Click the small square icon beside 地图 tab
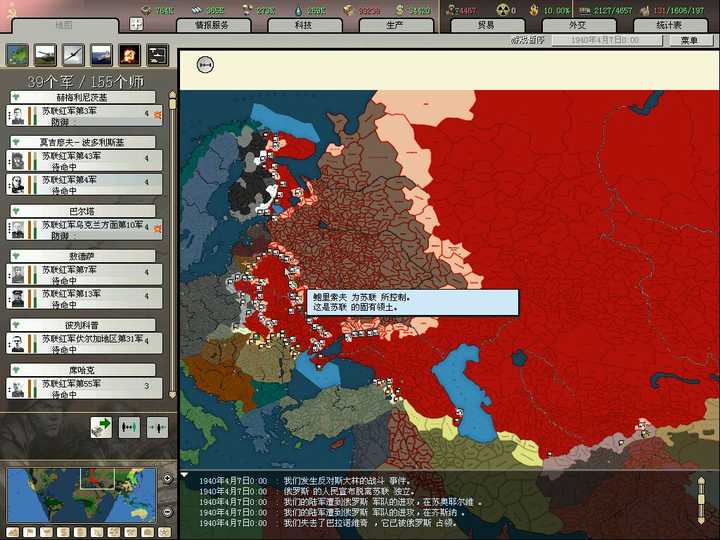Screen dimensions: 720x540 pyautogui.click(x=136, y=24)
